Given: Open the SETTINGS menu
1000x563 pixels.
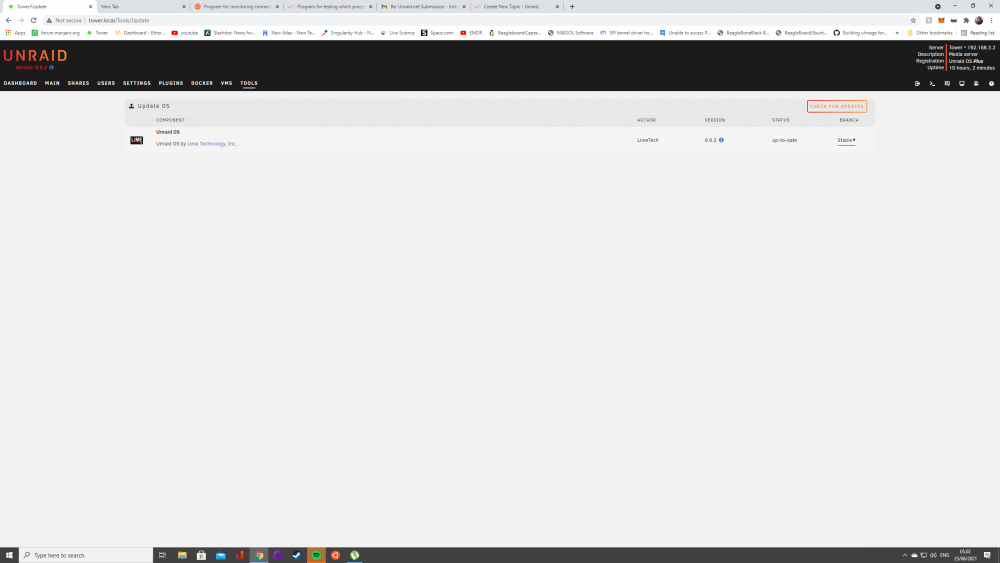Looking at the screenshot, I should click(x=136, y=84).
